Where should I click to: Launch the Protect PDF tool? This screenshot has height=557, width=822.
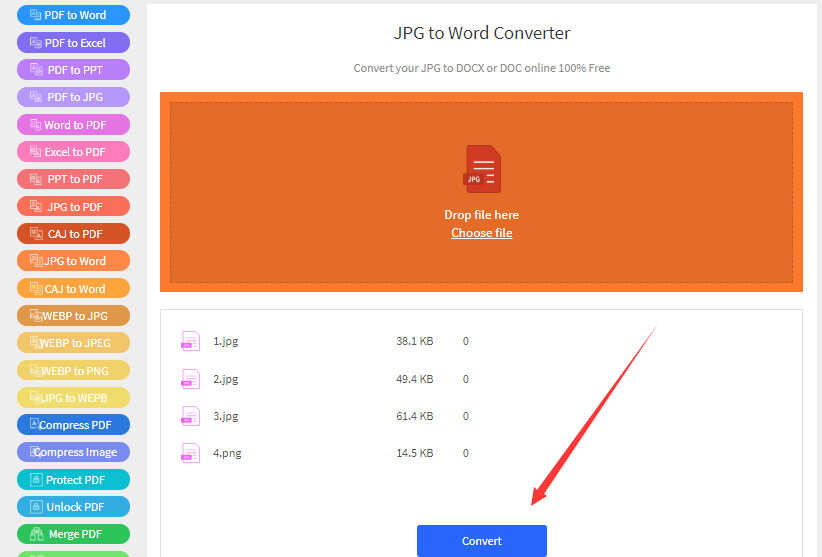click(73, 479)
